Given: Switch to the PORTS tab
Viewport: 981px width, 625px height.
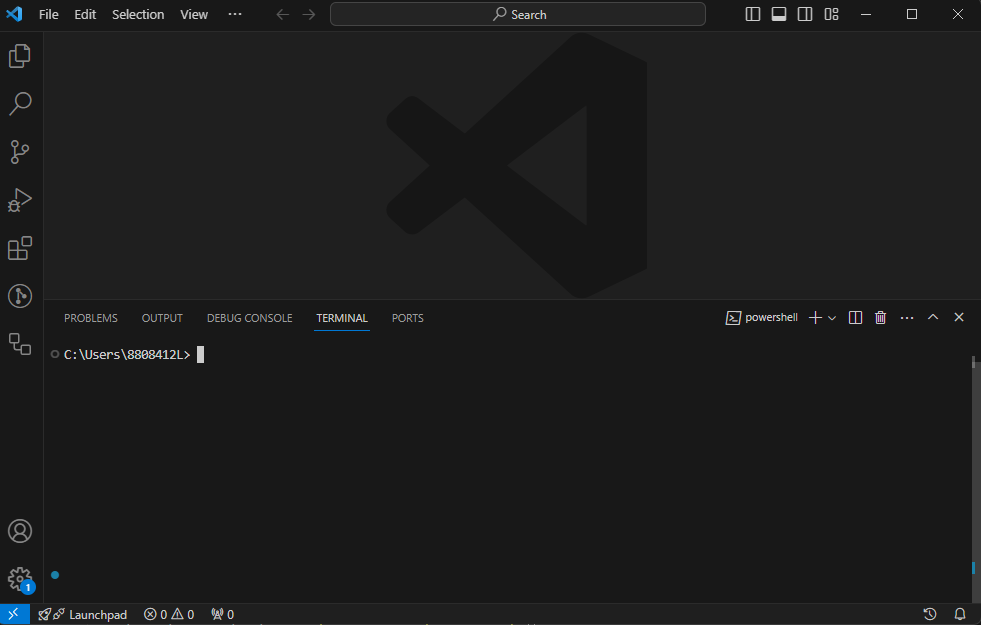Looking at the screenshot, I should pos(408,318).
